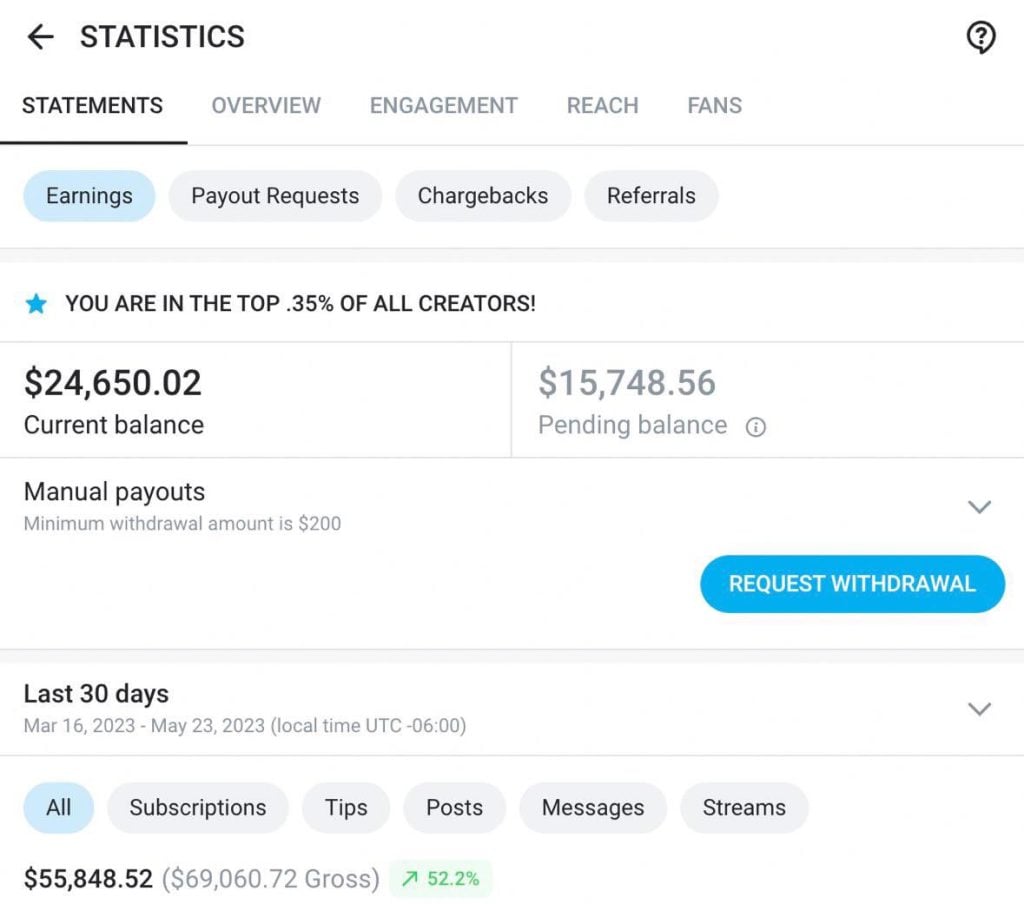The height and width of the screenshot is (904, 1024).
Task: Filter earnings by Tips
Action: pyautogui.click(x=346, y=808)
